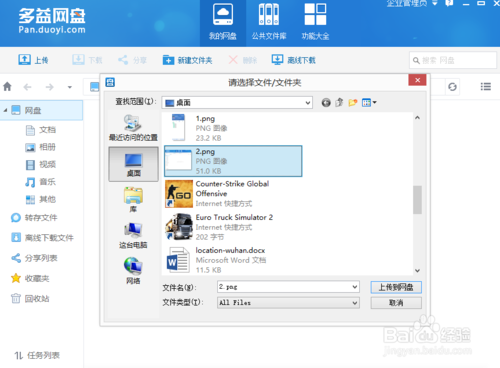Open 音乐 category in sidebar
This screenshot has width=500, height=368.
(x=41, y=182)
